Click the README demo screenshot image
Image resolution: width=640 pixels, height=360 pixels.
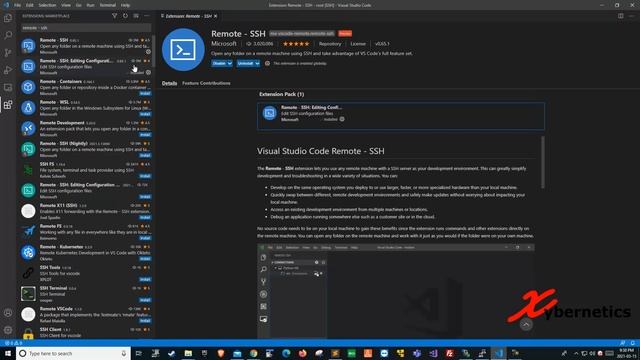[x=396, y=291]
